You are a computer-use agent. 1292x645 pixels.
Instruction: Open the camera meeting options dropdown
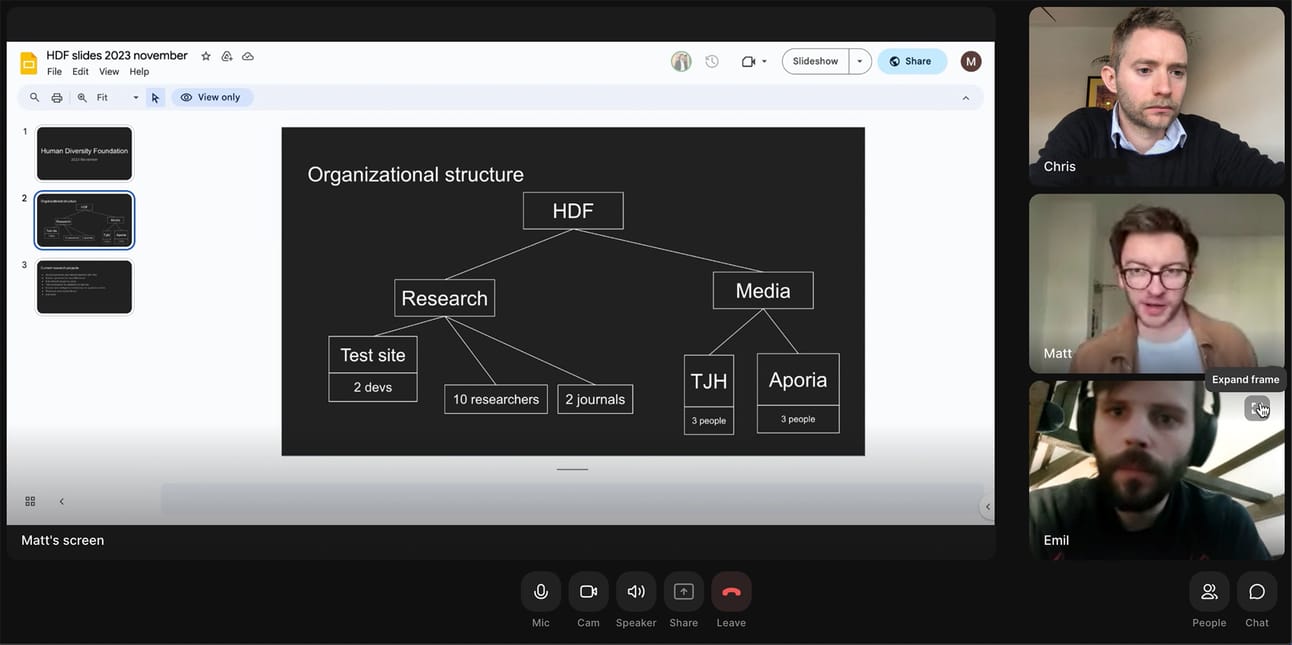[x=754, y=61]
